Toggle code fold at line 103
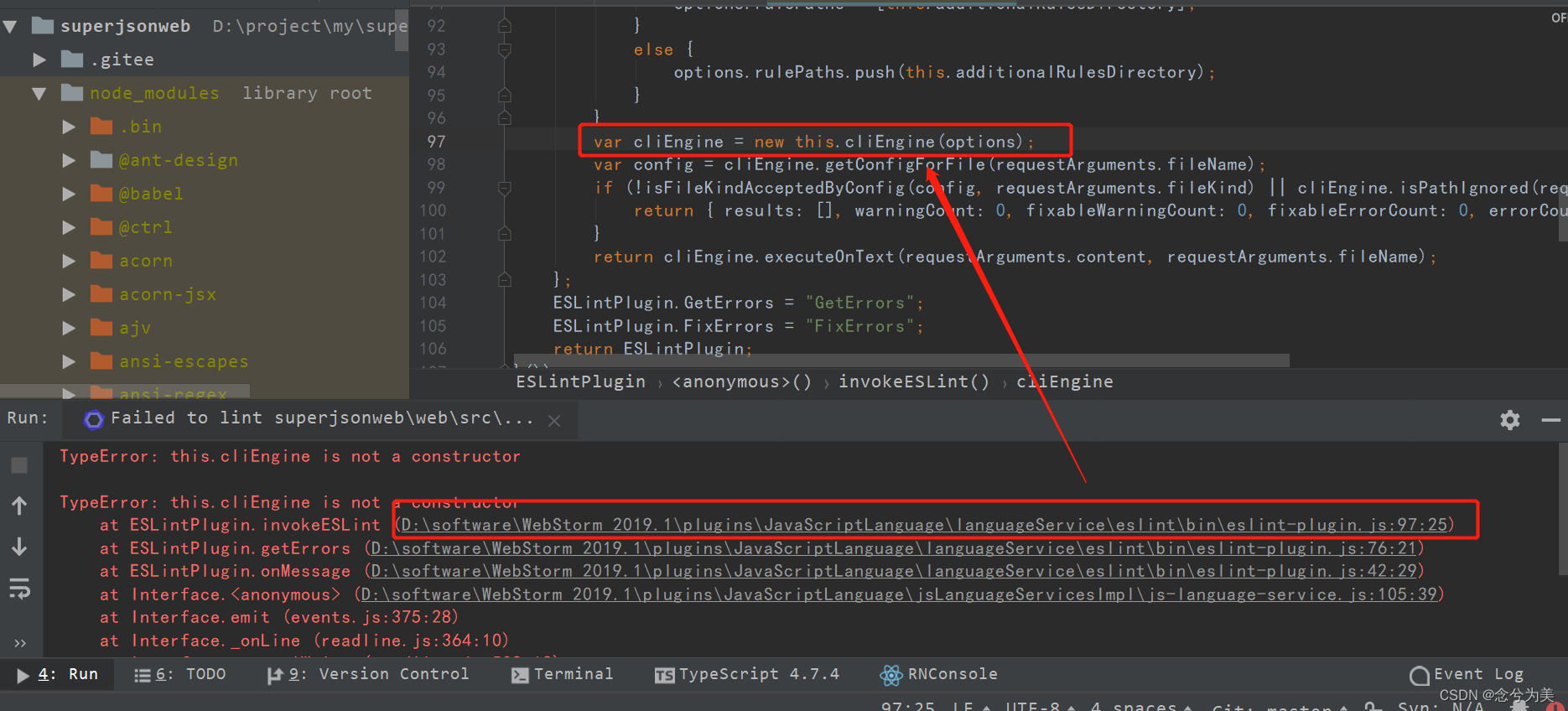 (505, 279)
